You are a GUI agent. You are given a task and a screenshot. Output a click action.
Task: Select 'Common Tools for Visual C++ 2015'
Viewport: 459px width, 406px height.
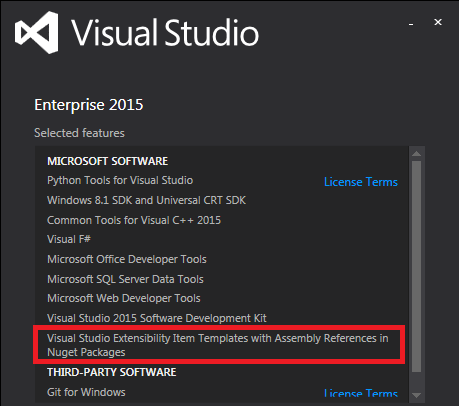coord(134,220)
